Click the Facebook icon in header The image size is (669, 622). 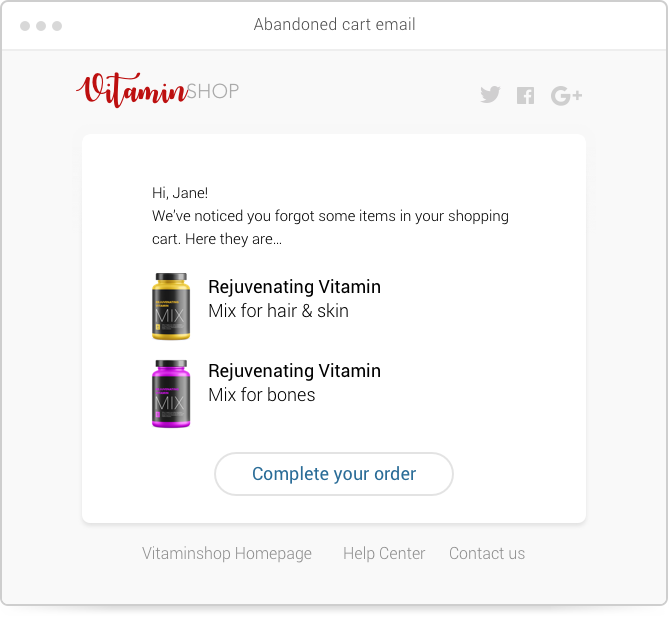[x=525, y=96]
